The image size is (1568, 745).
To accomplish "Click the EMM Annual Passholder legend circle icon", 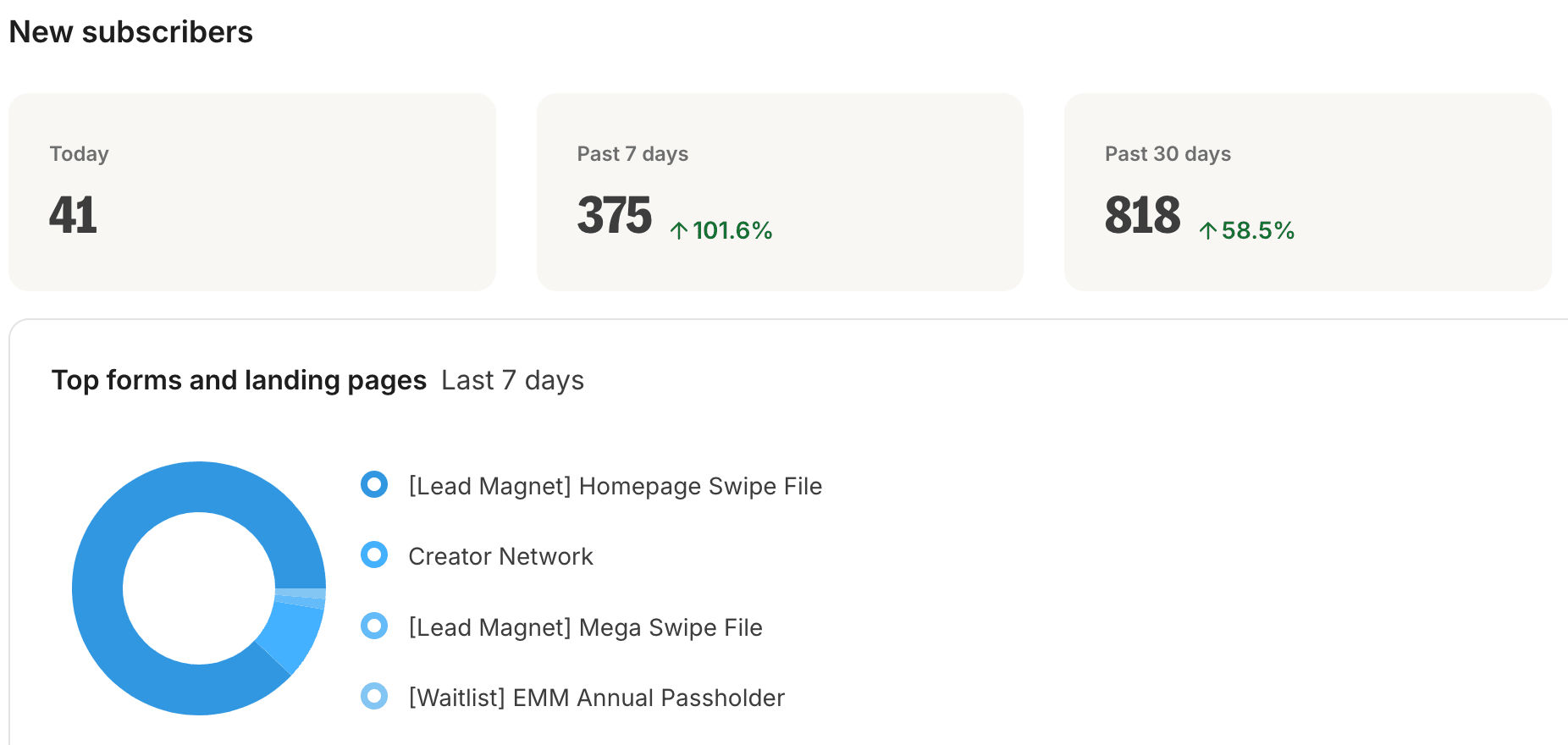I will point(374,697).
